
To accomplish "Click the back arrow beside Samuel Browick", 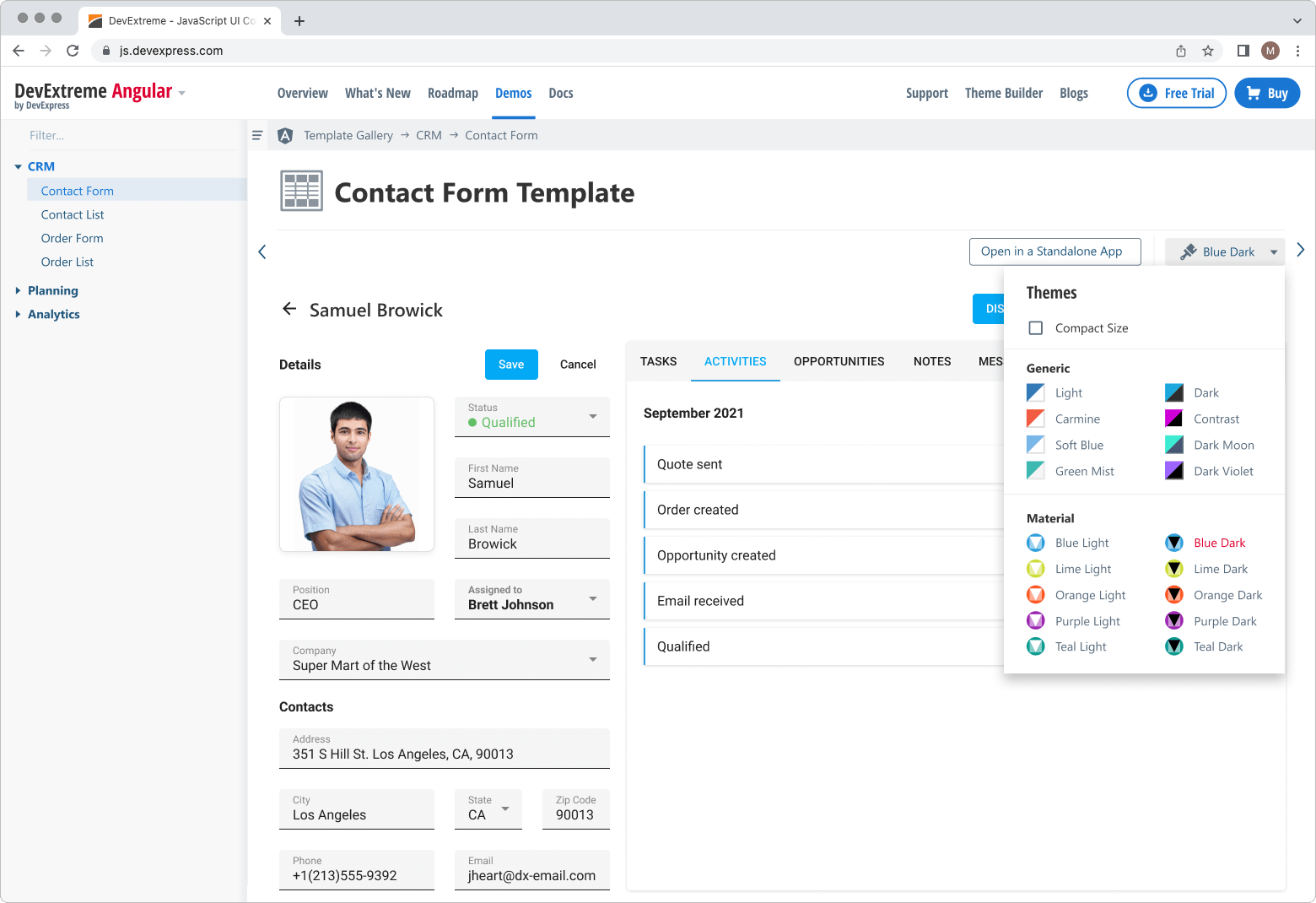I will coord(289,309).
